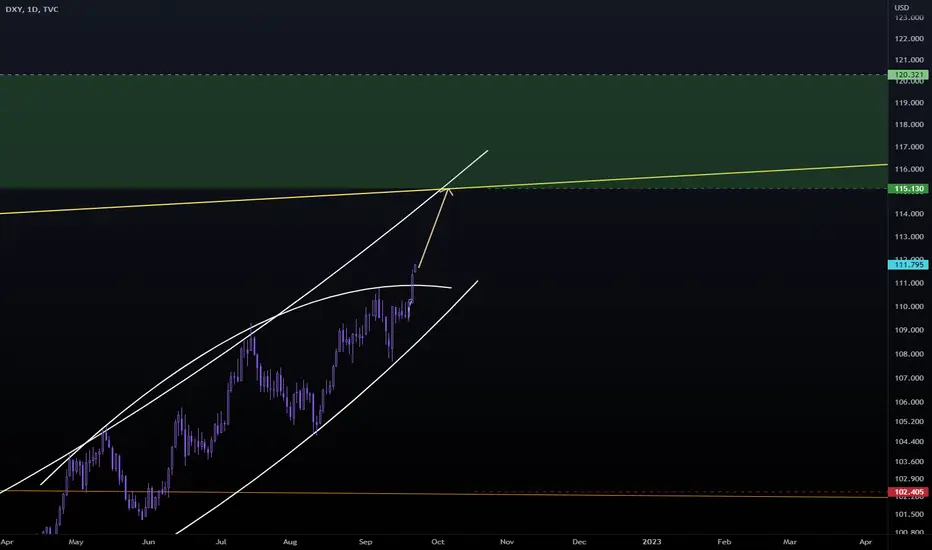The height and width of the screenshot is (550, 932).
Task: Click the Mar label on time axis
Action: coord(789,542)
